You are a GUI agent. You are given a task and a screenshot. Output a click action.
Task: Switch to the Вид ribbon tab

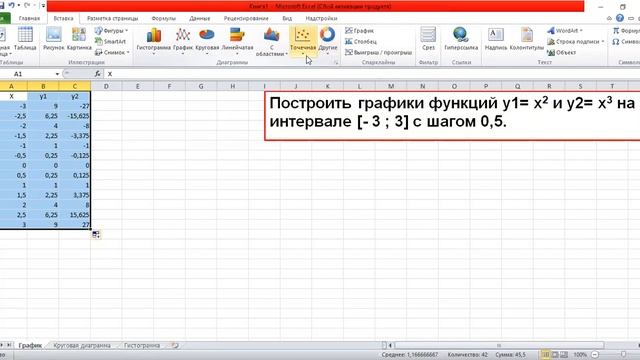point(287,18)
